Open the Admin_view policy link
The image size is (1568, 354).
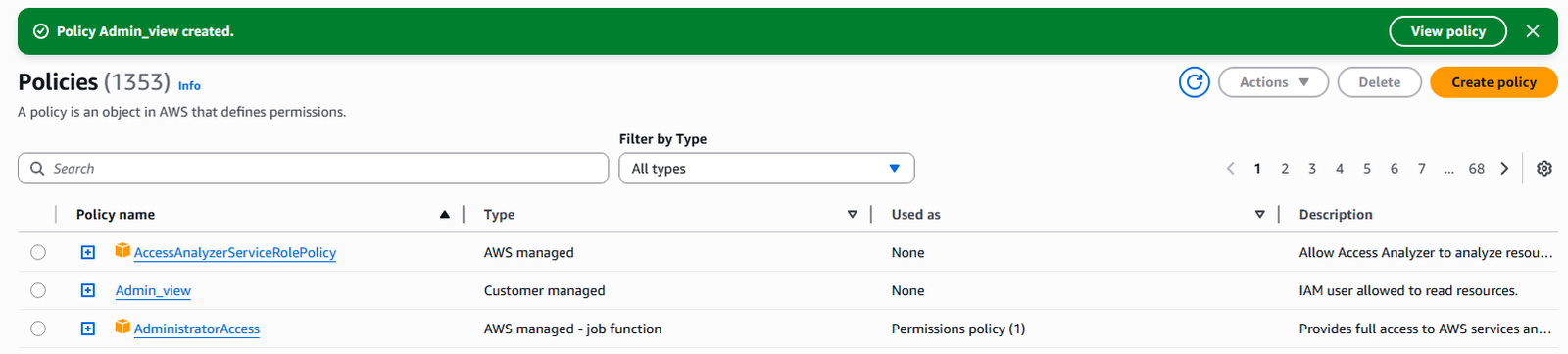[x=153, y=290]
